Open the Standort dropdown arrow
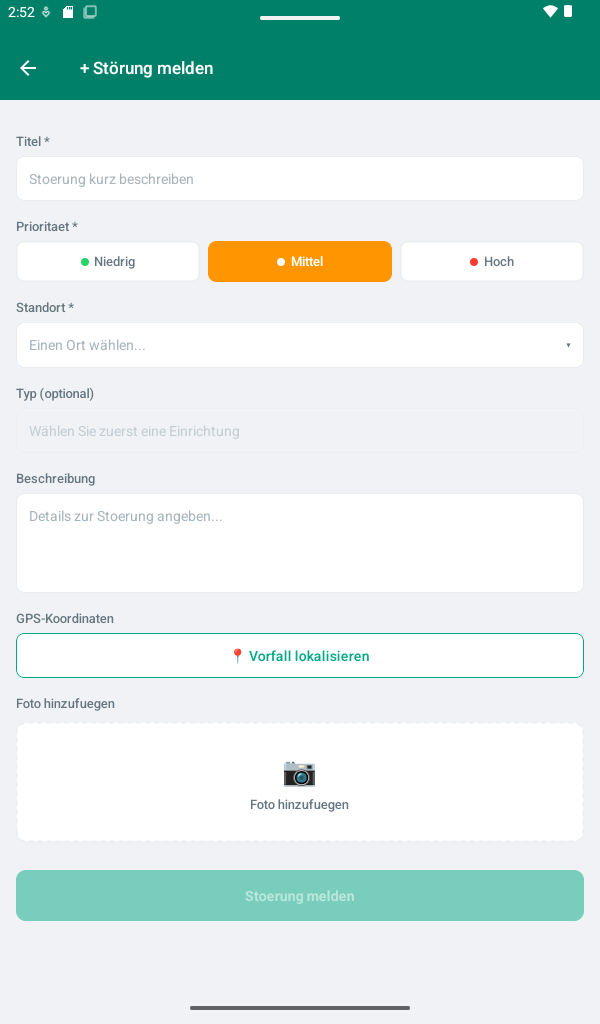The height and width of the screenshot is (1024, 600). coord(568,345)
